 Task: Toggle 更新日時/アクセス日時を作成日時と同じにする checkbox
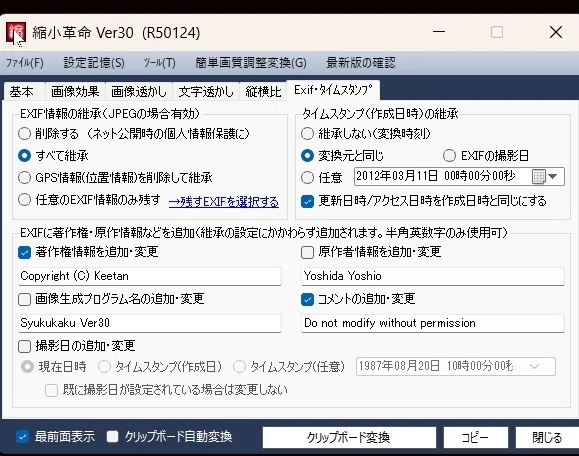pyautogui.click(x=307, y=201)
